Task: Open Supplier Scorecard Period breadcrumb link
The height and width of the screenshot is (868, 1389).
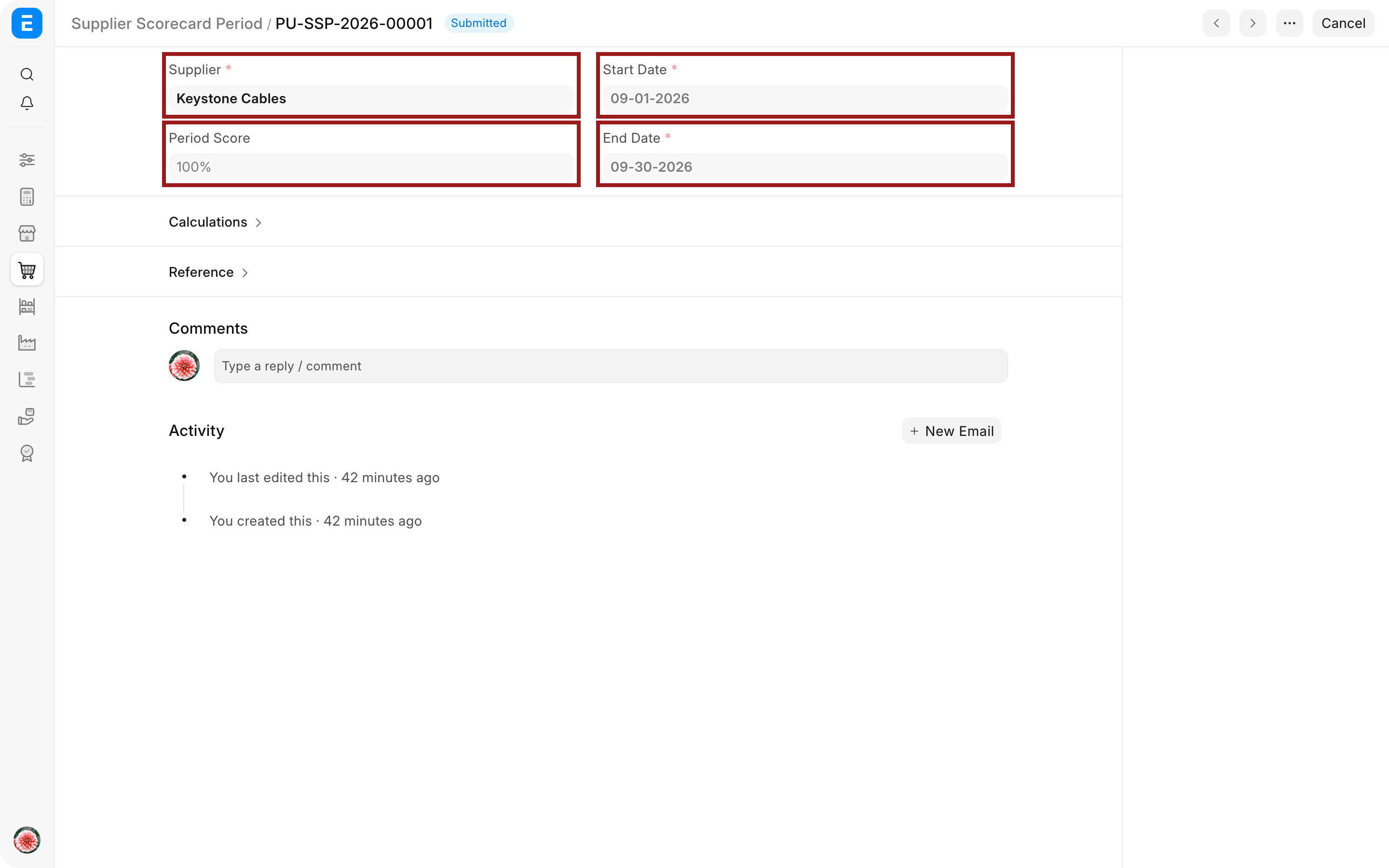Action: click(166, 23)
